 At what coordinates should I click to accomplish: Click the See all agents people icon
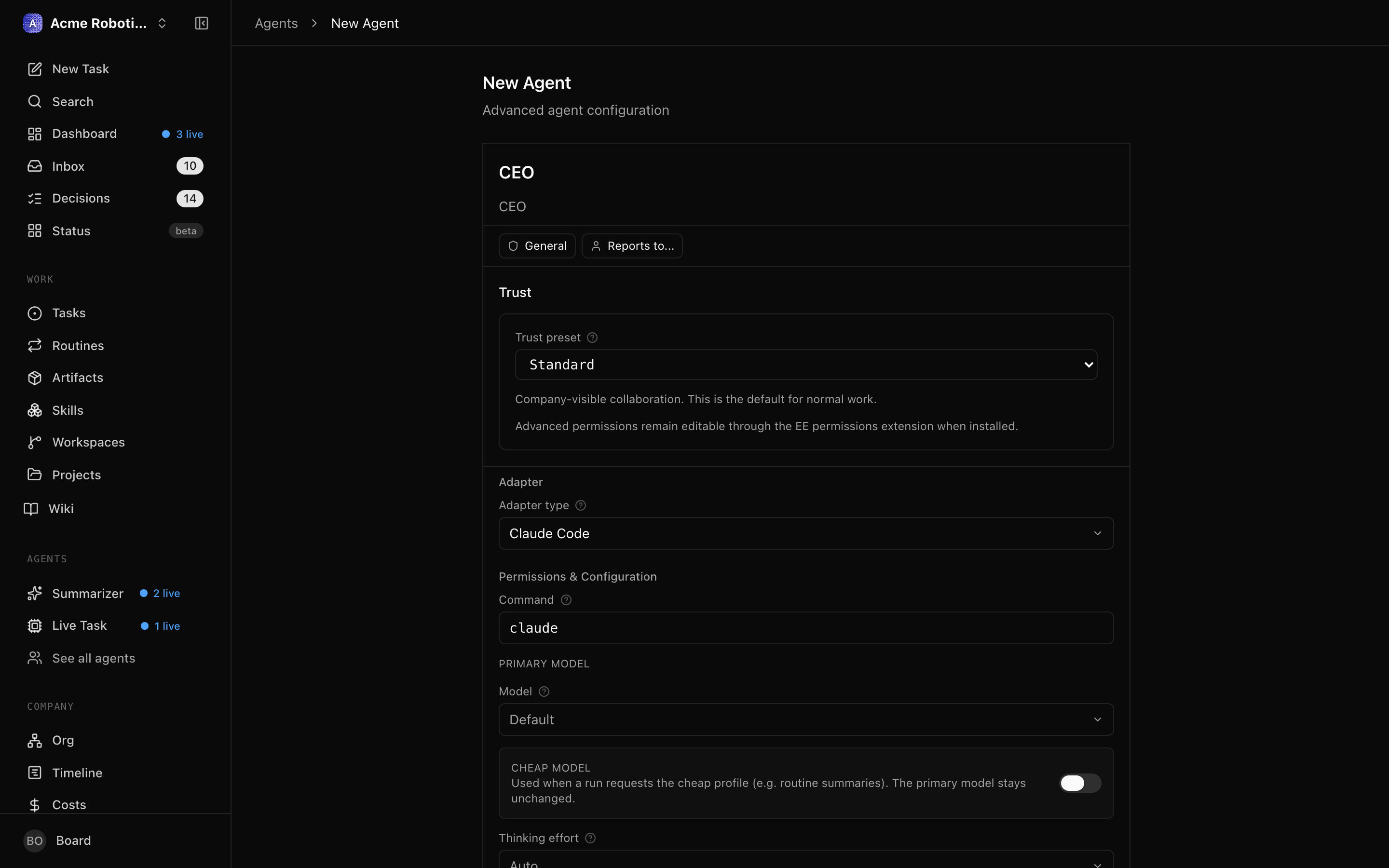point(34,658)
